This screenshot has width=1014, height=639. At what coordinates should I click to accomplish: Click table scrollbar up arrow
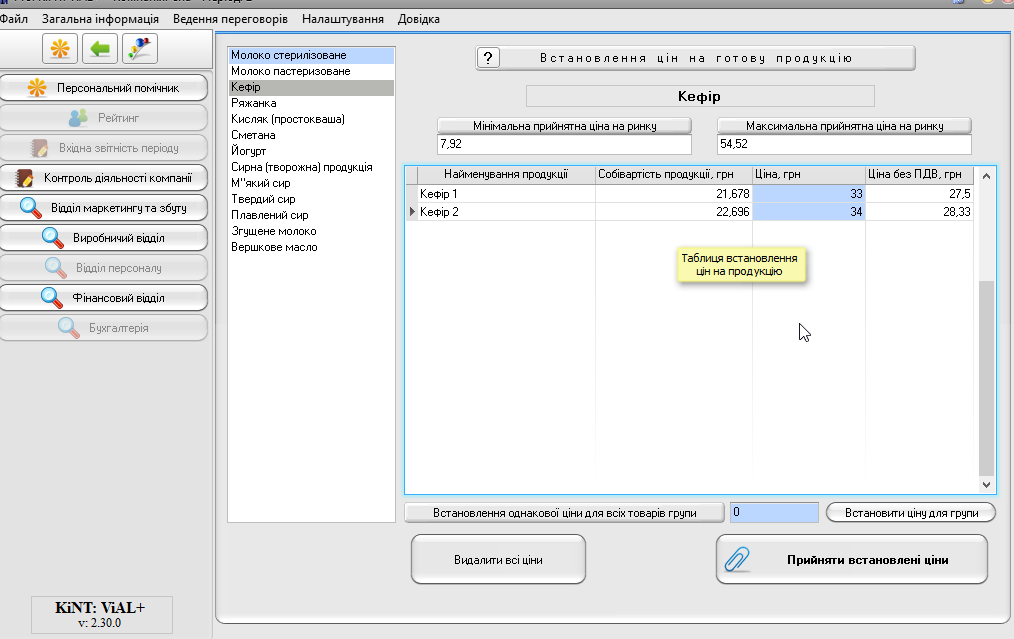point(986,175)
